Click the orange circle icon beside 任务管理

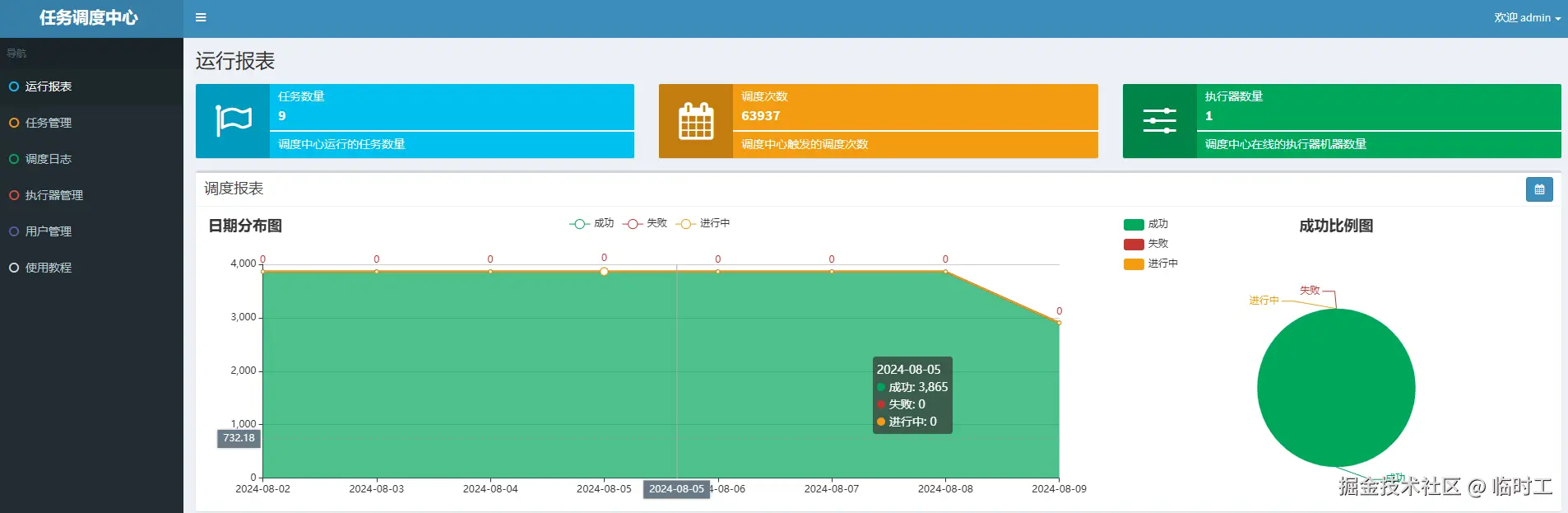[14, 123]
